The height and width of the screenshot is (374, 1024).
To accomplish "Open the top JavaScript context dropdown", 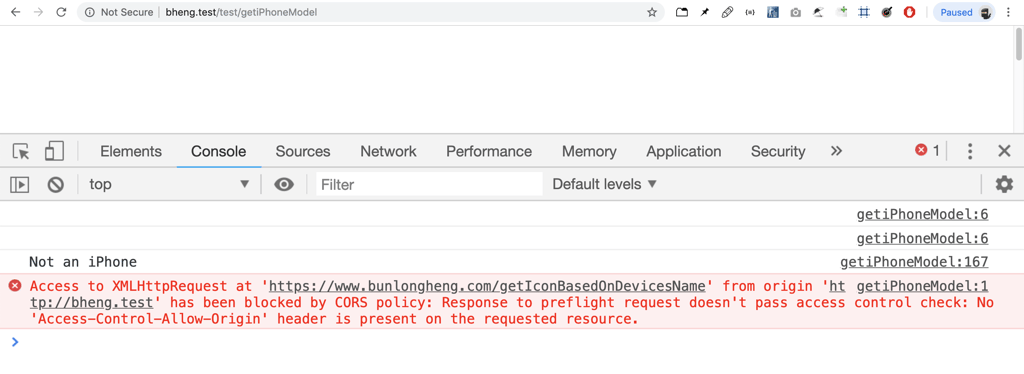I will 169,185.
